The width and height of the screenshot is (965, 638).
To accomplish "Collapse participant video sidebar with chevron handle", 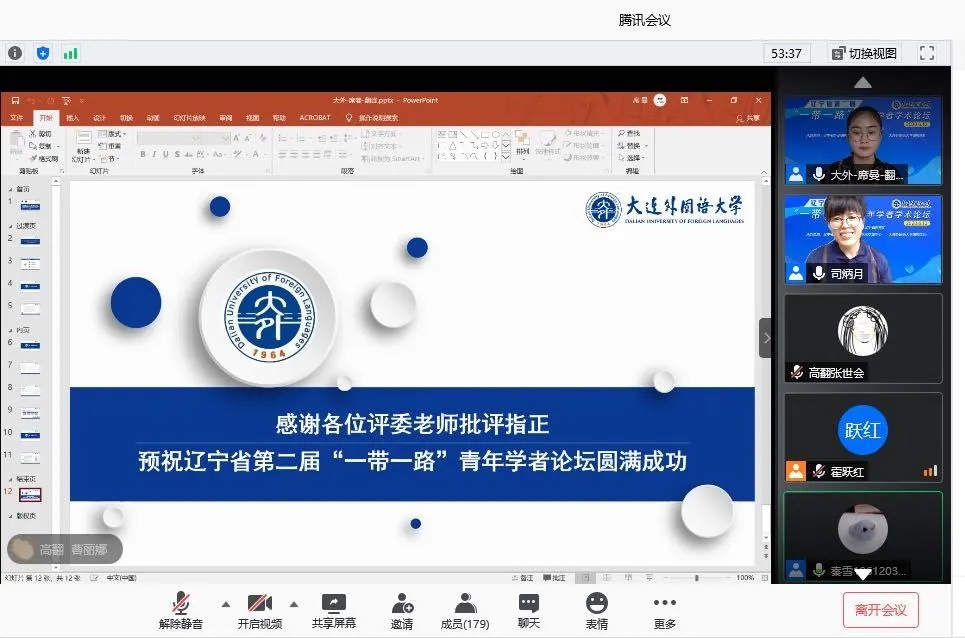I will [x=766, y=338].
